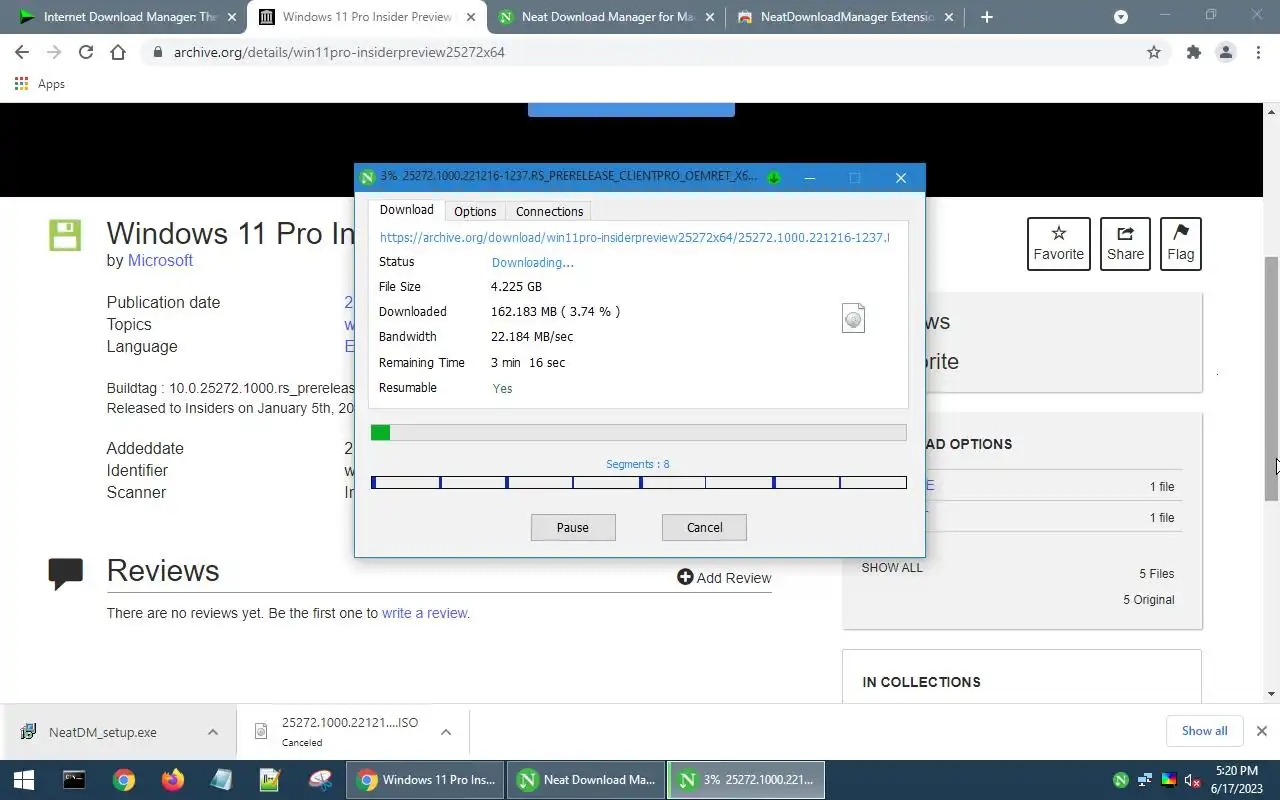
Task: Switch to the Connections tab
Action: tap(549, 211)
